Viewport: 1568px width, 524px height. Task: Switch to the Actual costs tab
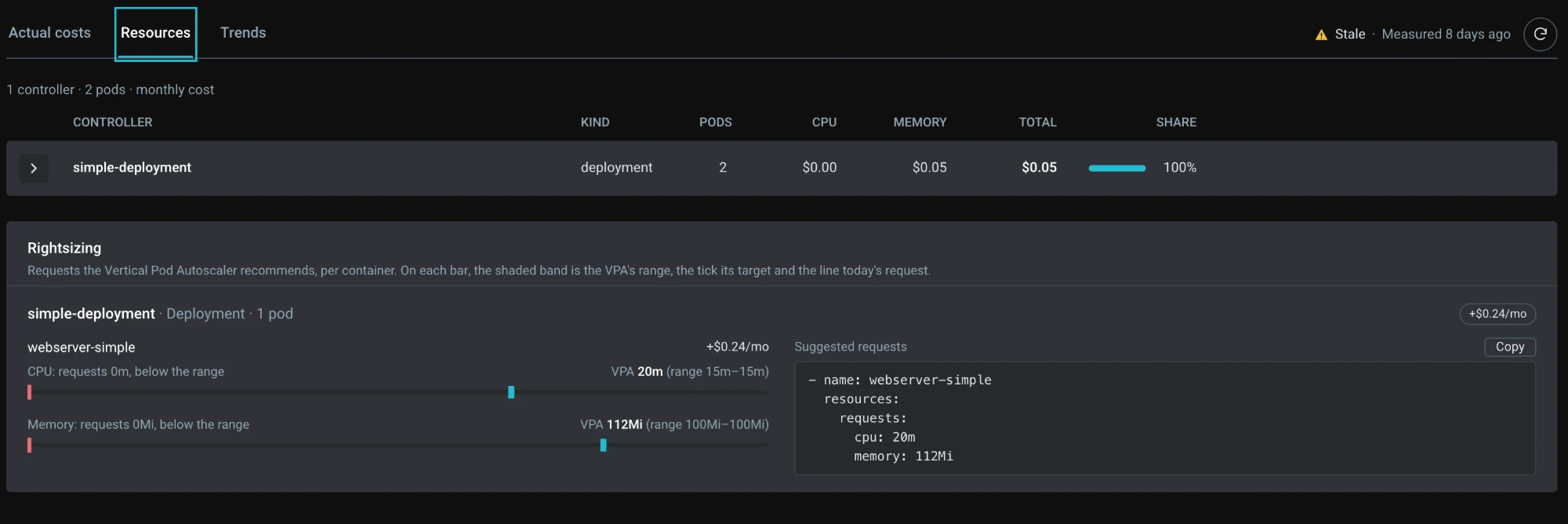tap(49, 32)
